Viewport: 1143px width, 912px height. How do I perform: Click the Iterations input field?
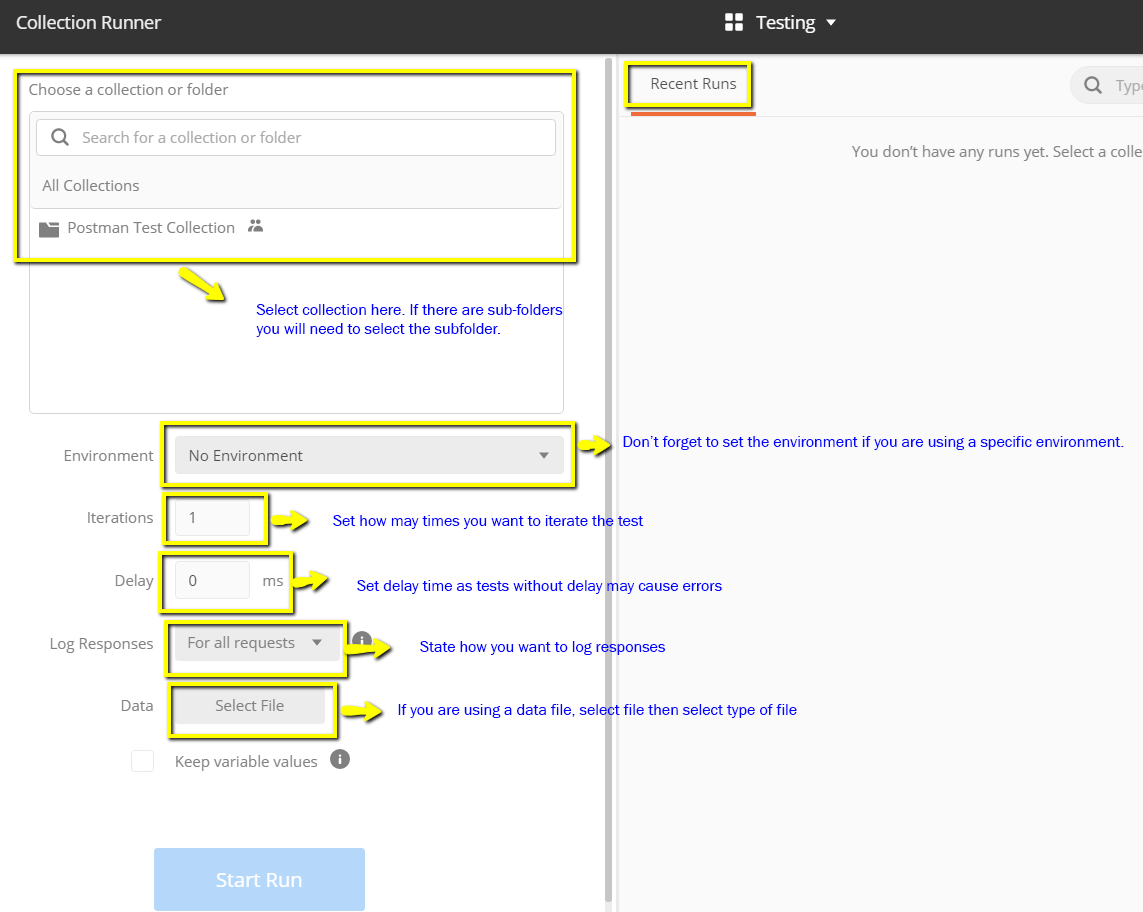tap(212, 518)
